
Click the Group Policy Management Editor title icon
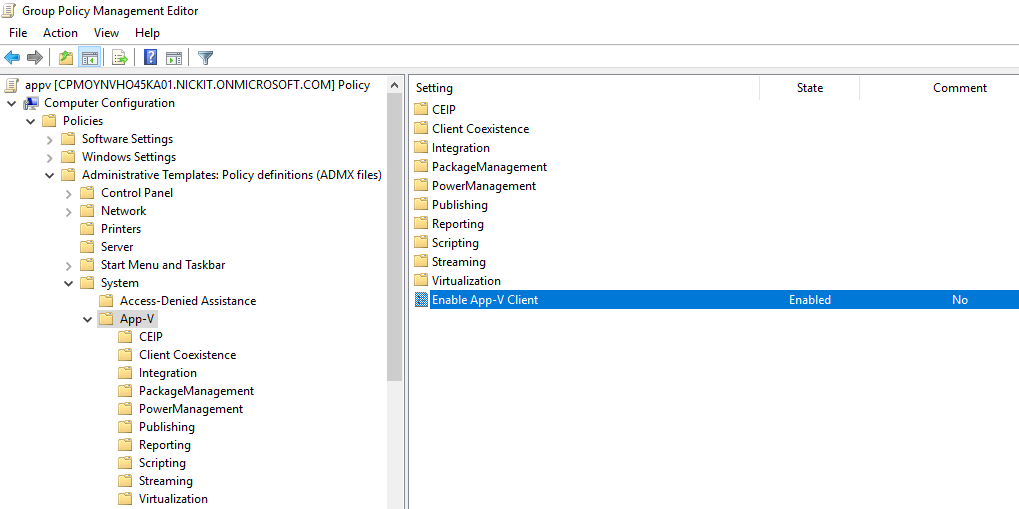click(x=9, y=10)
